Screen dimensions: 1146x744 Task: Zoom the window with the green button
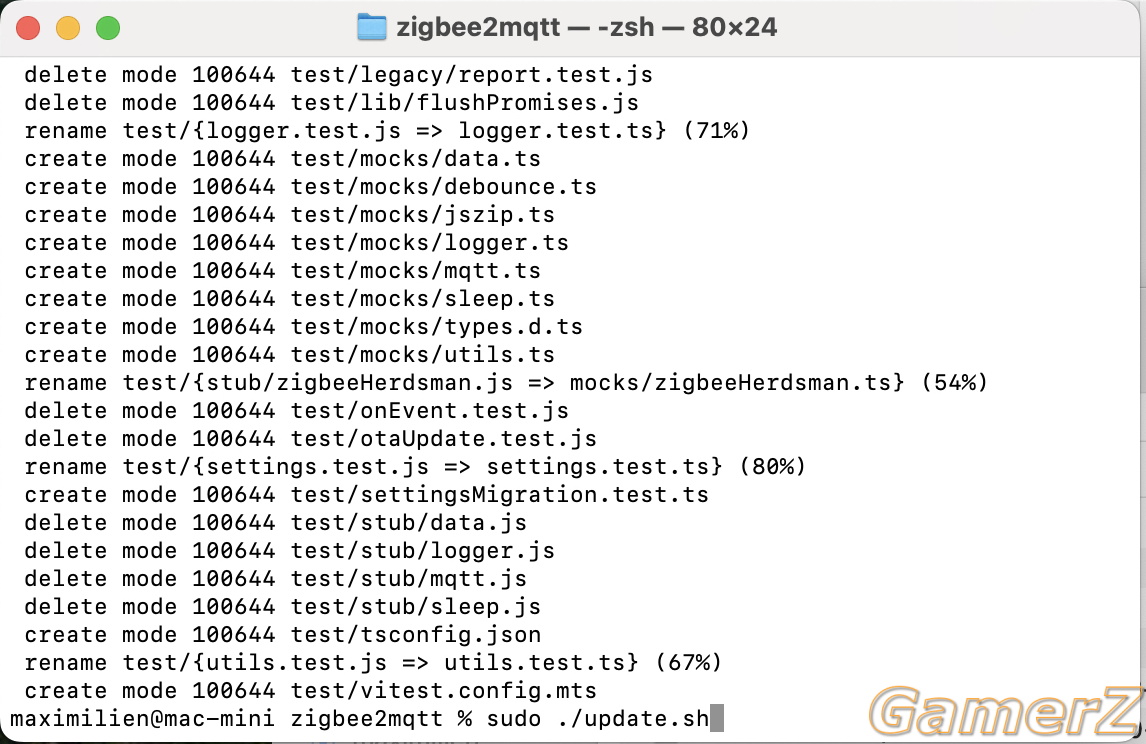click(108, 29)
